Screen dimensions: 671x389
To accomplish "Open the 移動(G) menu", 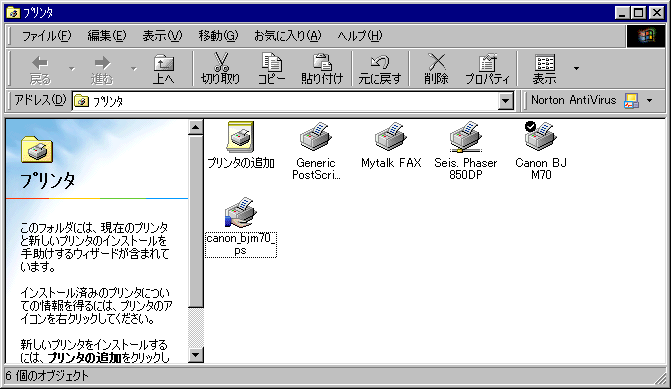I will click(218, 36).
